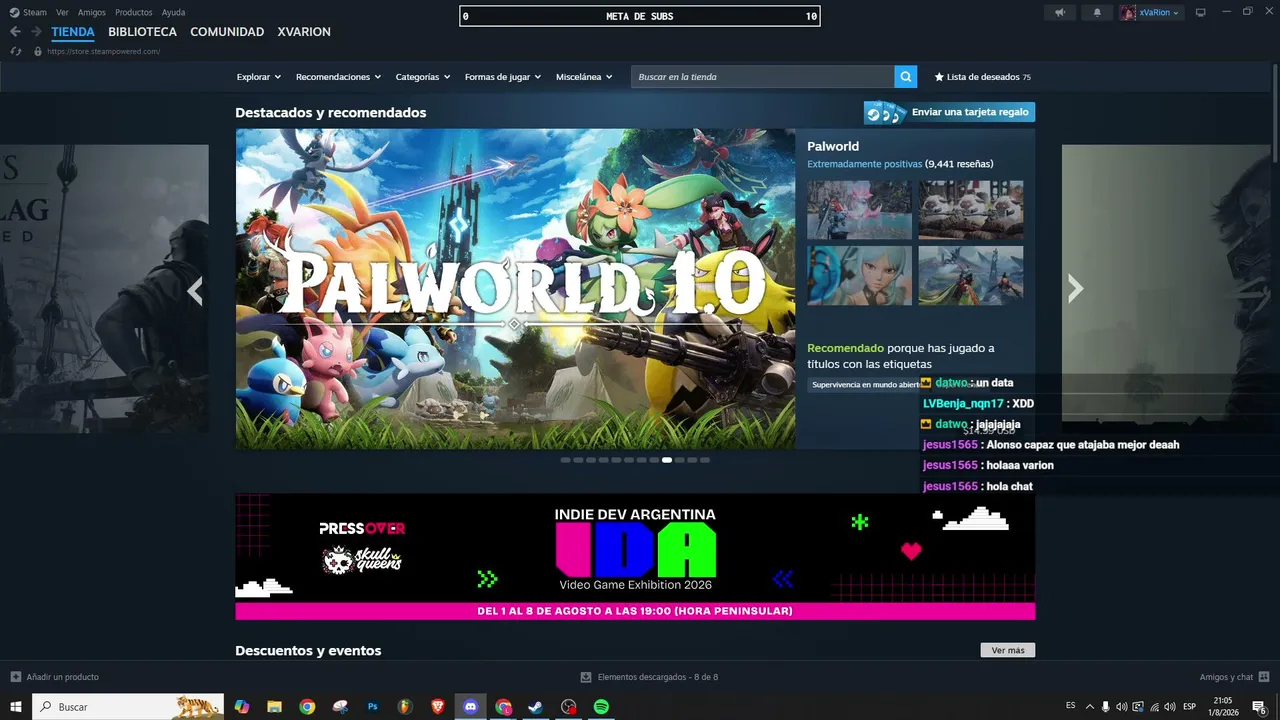The width and height of the screenshot is (1280, 720).
Task: Click the Supervivencia en mundo abierto tag
Action: point(865,385)
